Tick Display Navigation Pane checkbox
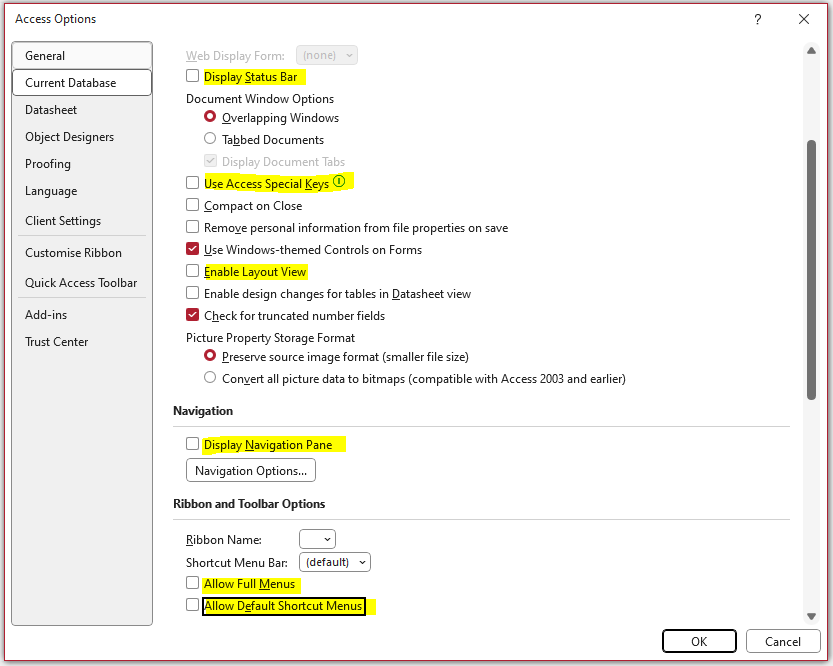 pos(192,444)
